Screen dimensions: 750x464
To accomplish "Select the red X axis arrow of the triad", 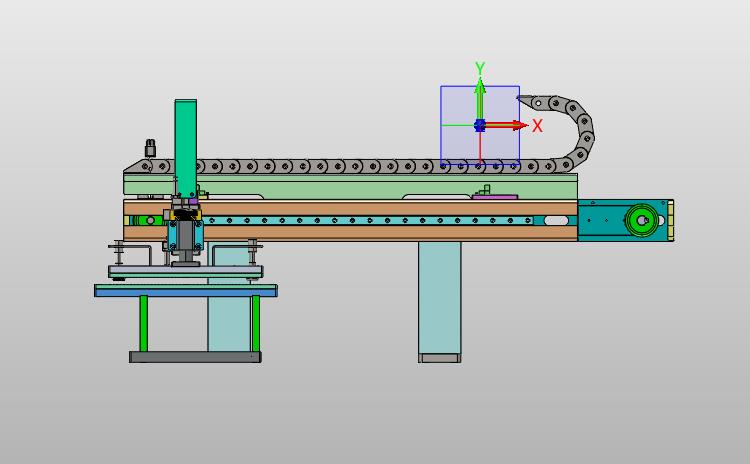I will pos(506,125).
